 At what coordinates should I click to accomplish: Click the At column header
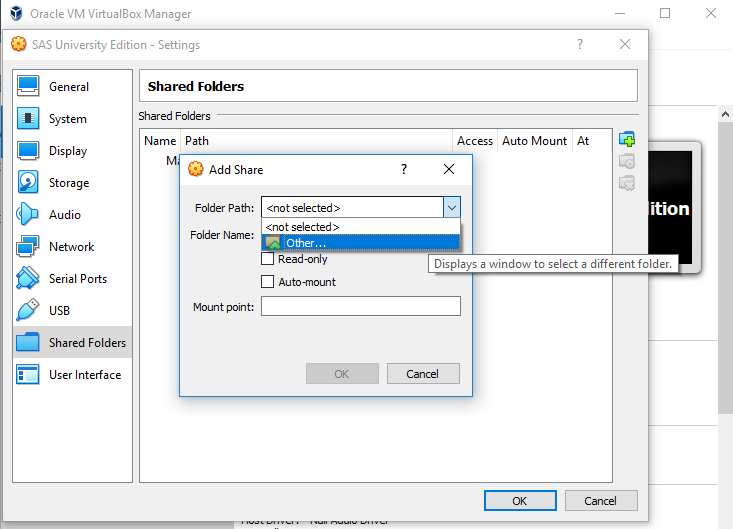592,141
